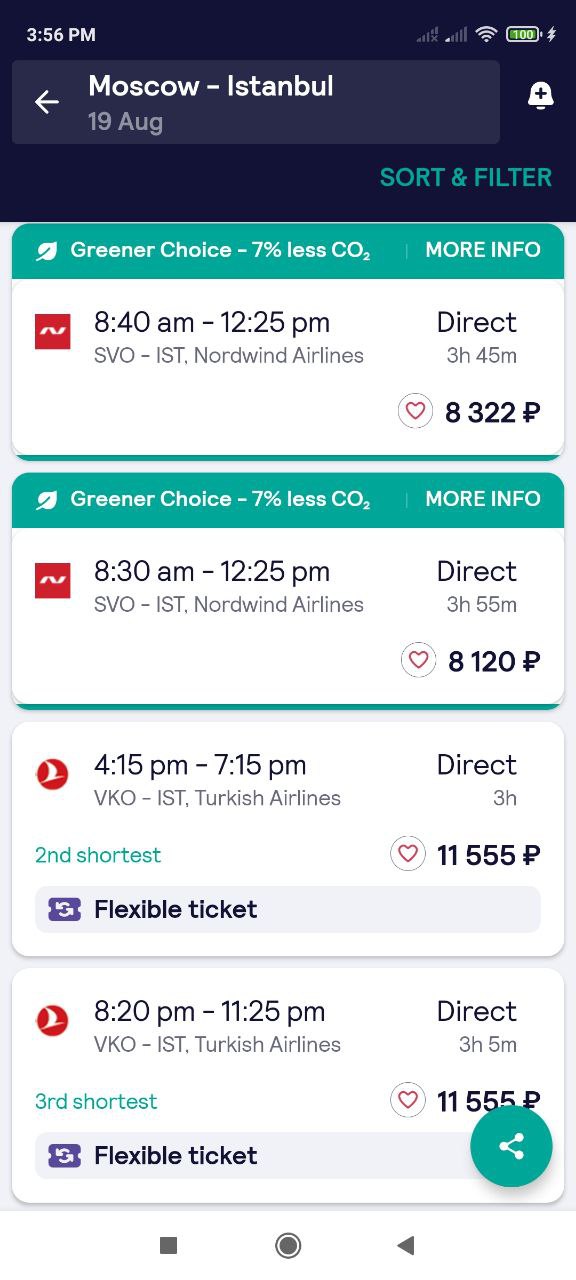576x1280 pixels.
Task: Tap the Nordwind Airlines logo on 8:40 am flight
Action: pyautogui.click(x=53, y=332)
